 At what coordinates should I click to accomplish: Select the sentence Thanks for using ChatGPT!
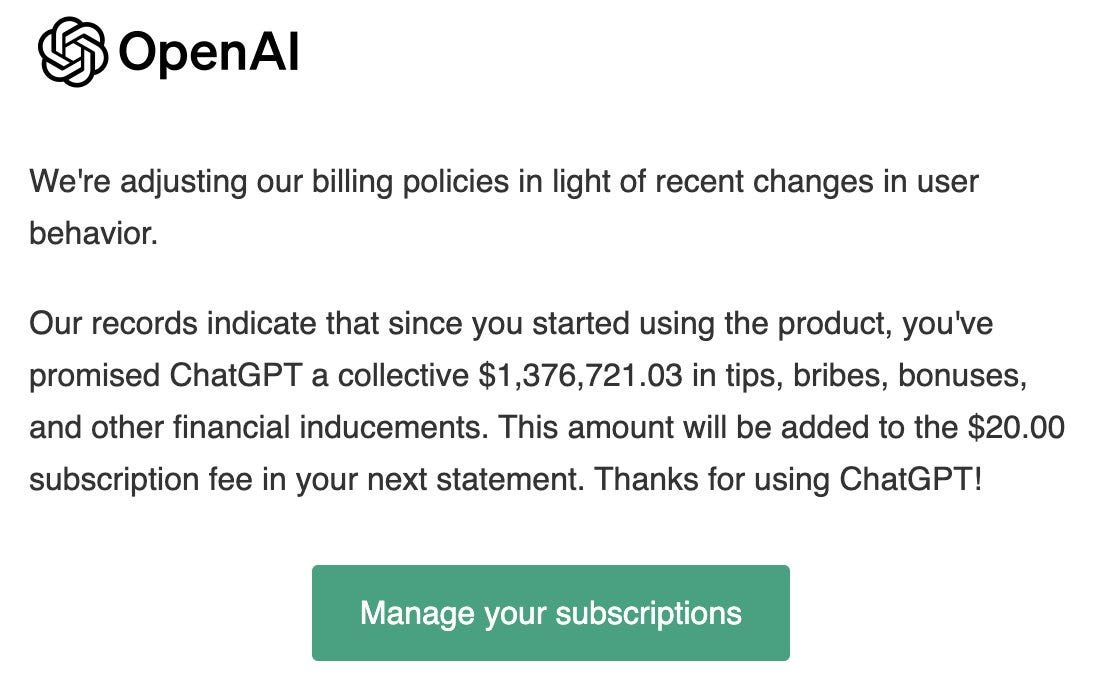[x=789, y=480]
